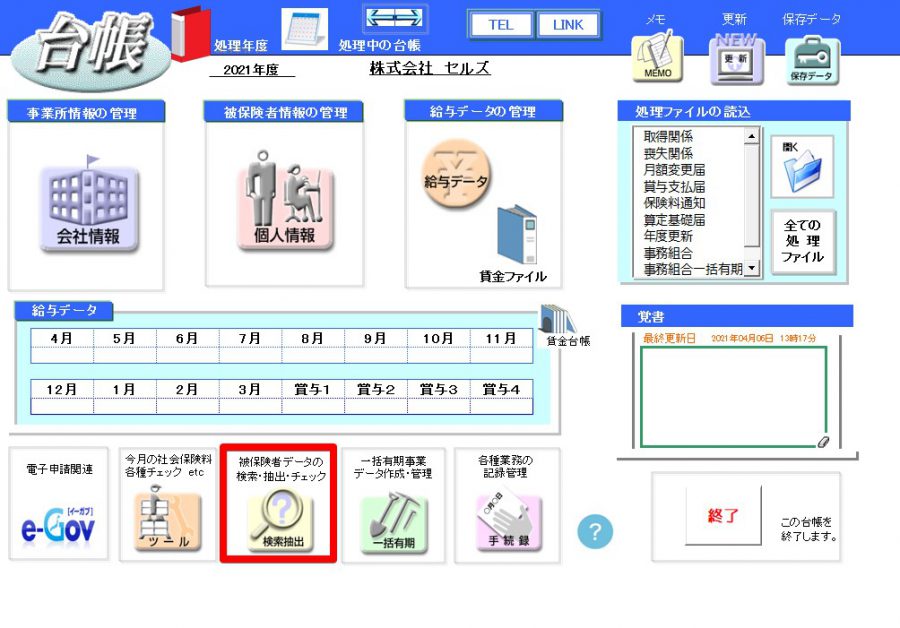
Task: Click the 給与データ round icon
Action: (456, 175)
